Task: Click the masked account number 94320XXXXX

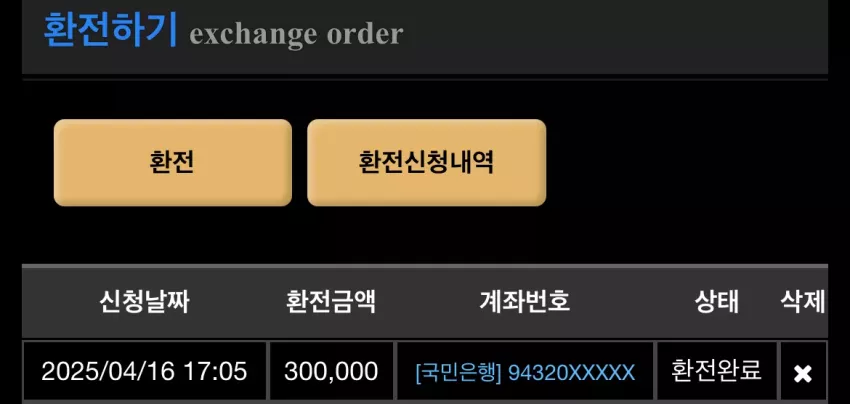Action: pos(571,373)
